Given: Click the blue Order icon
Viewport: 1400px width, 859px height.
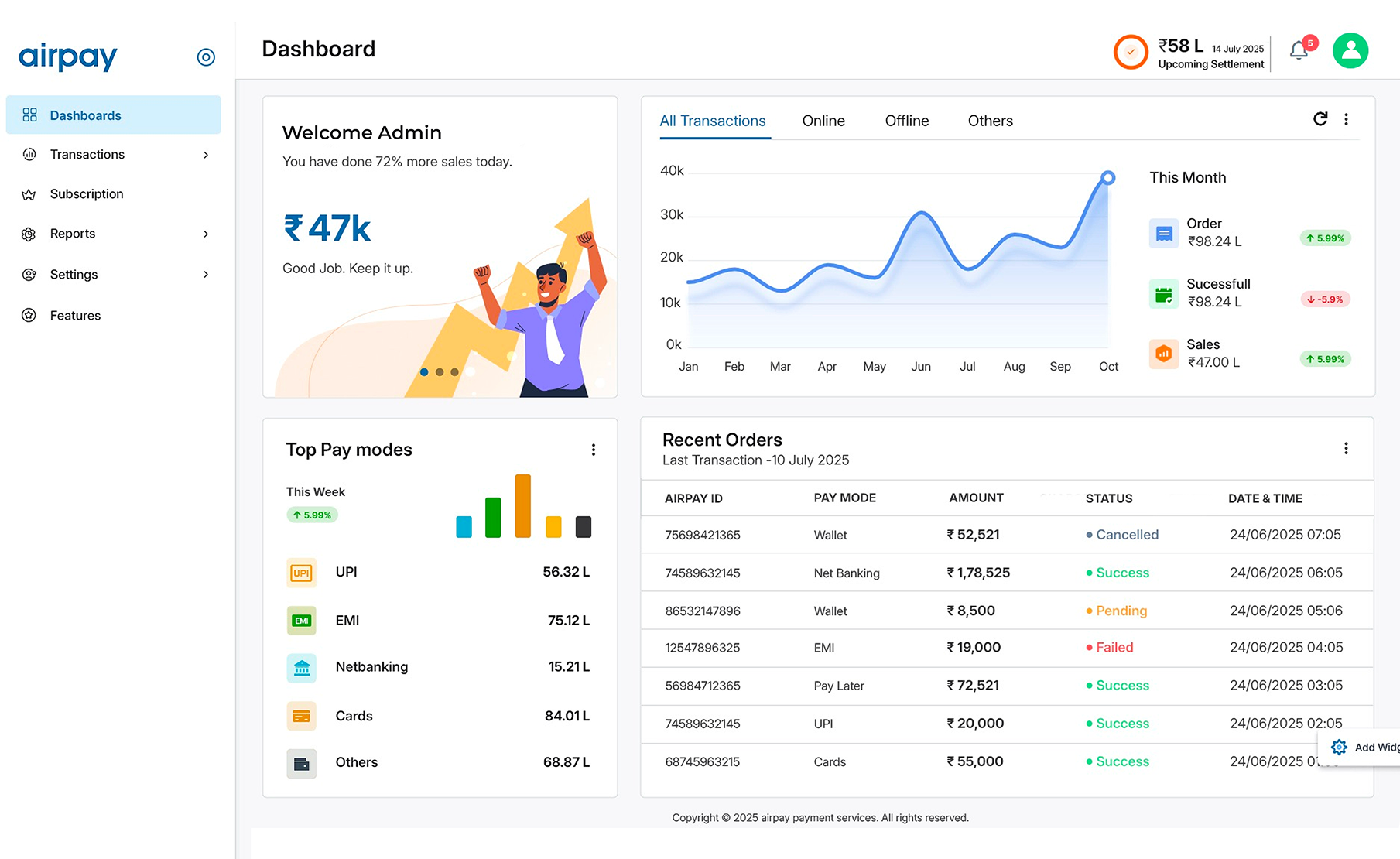Looking at the screenshot, I should (x=1163, y=233).
